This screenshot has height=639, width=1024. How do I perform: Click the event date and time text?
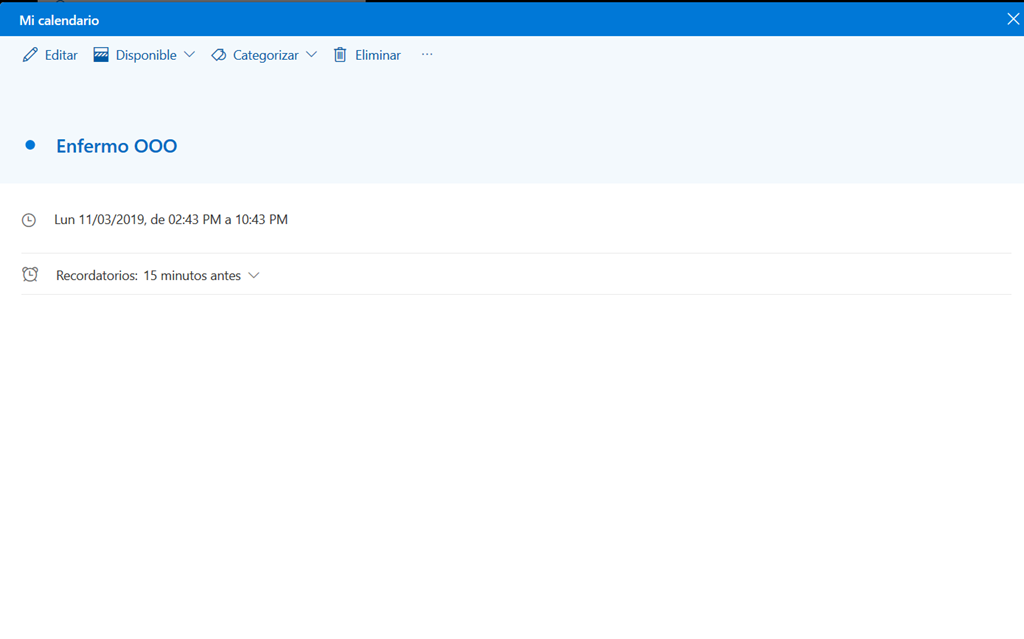(171, 219)
